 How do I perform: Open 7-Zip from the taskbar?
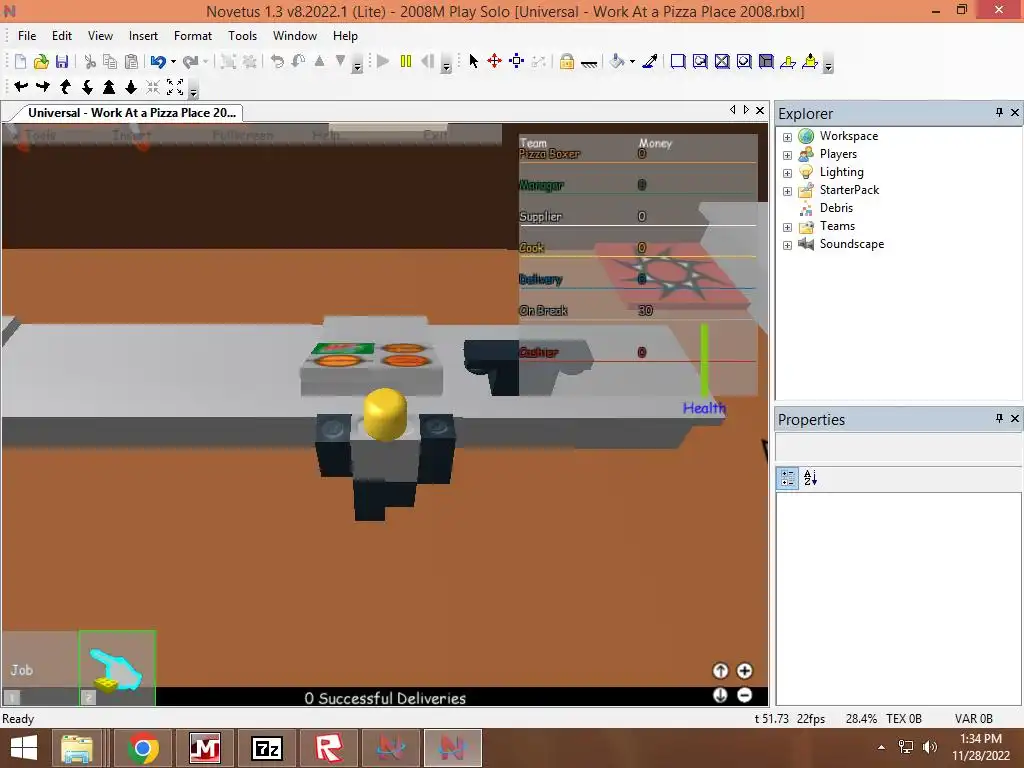(x=266, y=748)
